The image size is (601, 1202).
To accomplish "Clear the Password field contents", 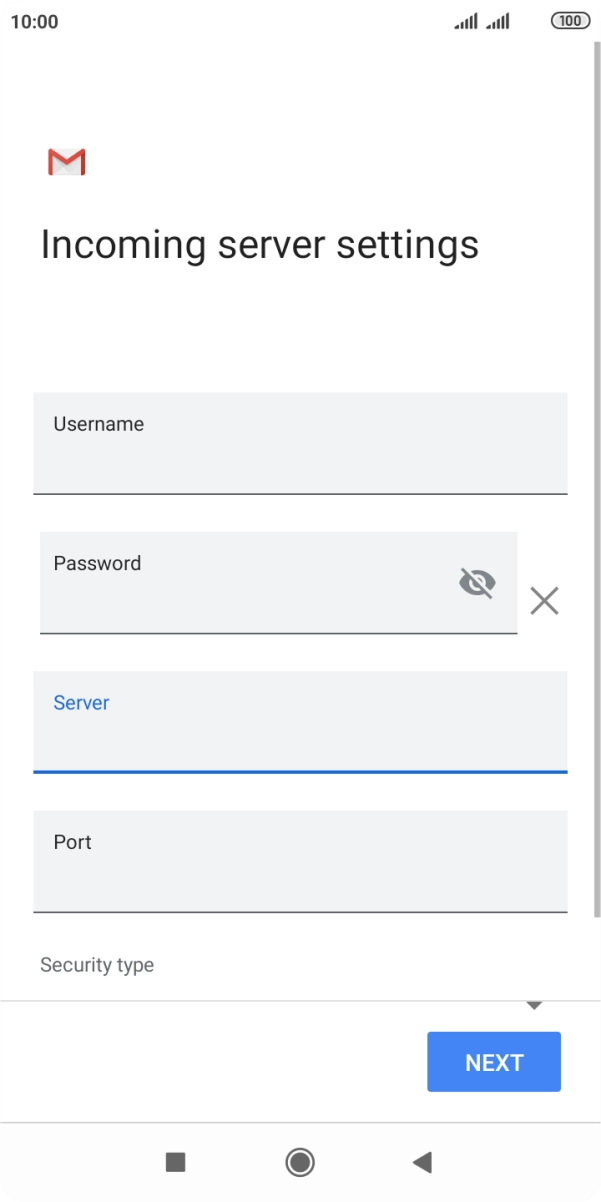I will pyautogui.click(x=544, y=600).
